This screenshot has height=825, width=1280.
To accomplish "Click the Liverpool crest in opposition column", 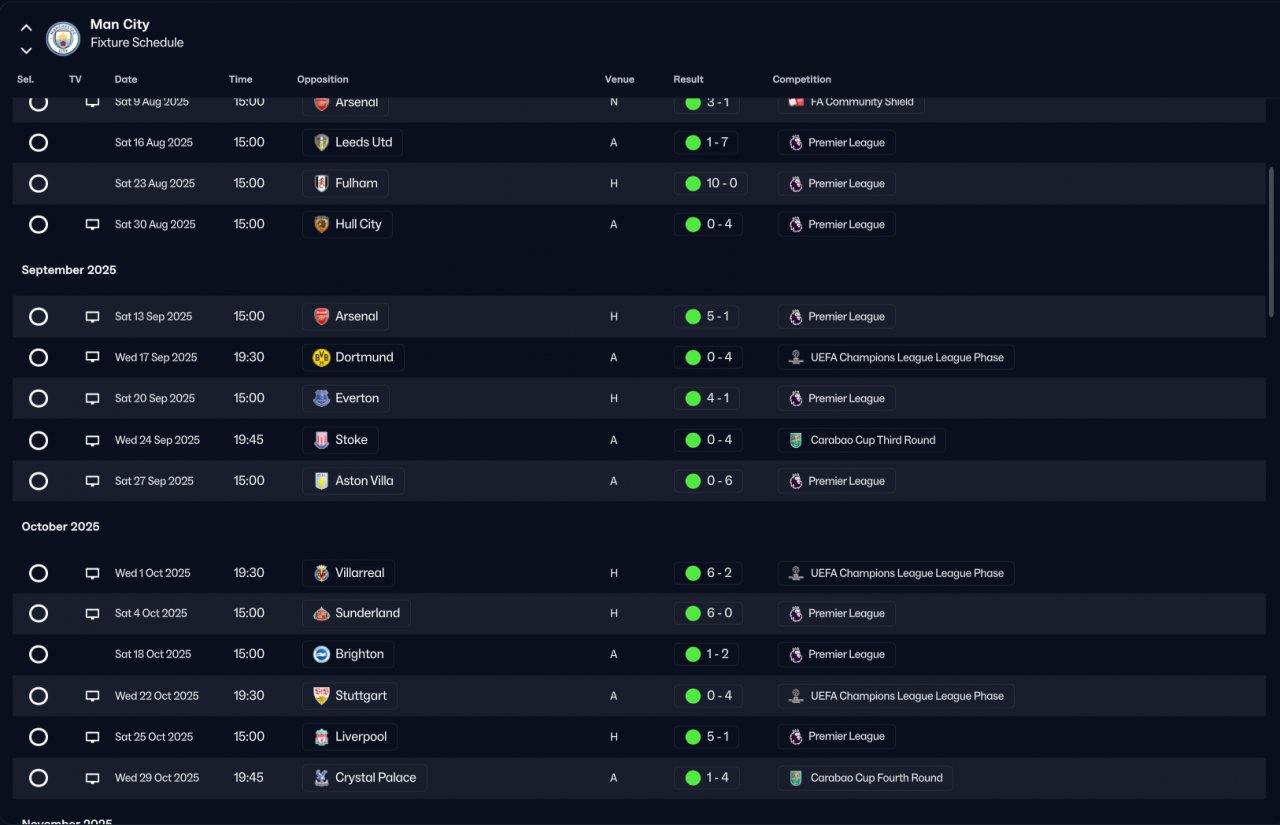I will (x=321, y=737).
